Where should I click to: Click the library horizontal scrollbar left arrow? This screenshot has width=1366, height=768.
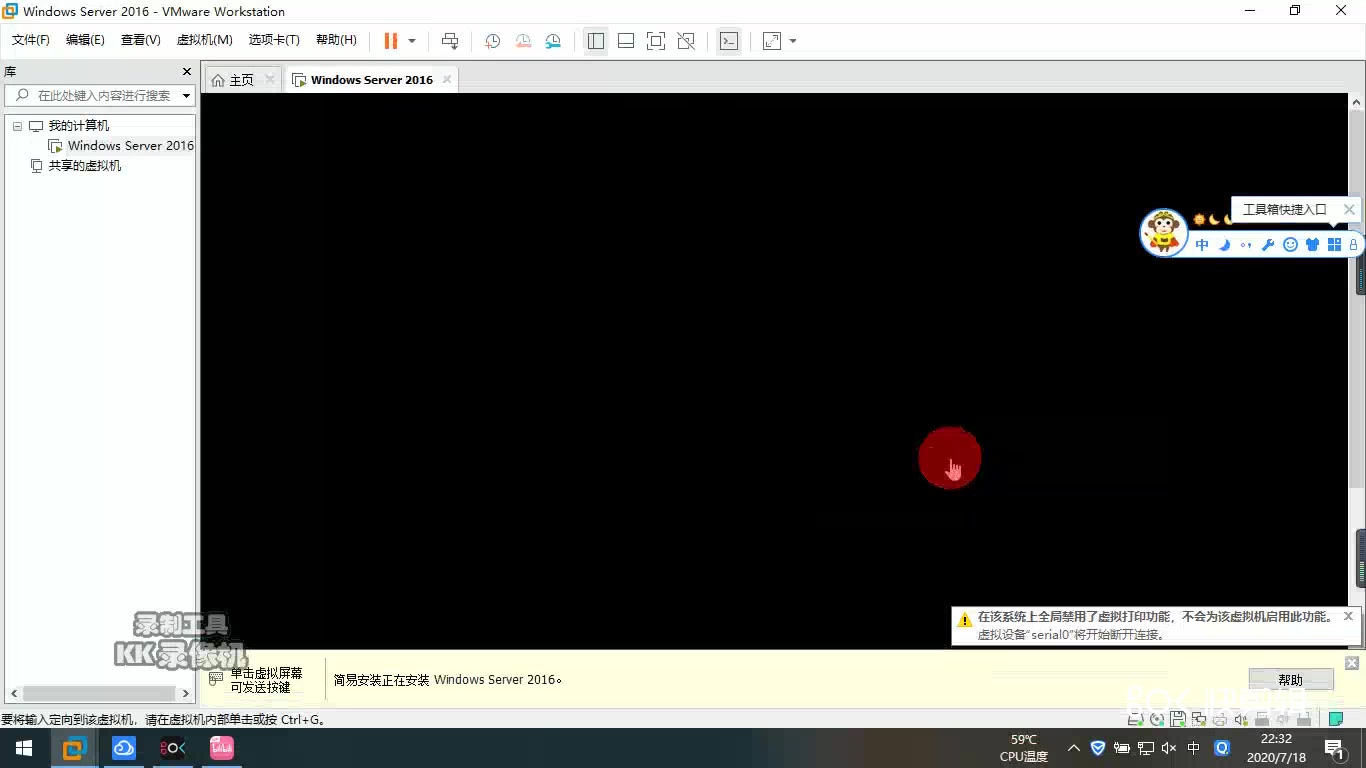pyautogui.click(x=14, y=693)
